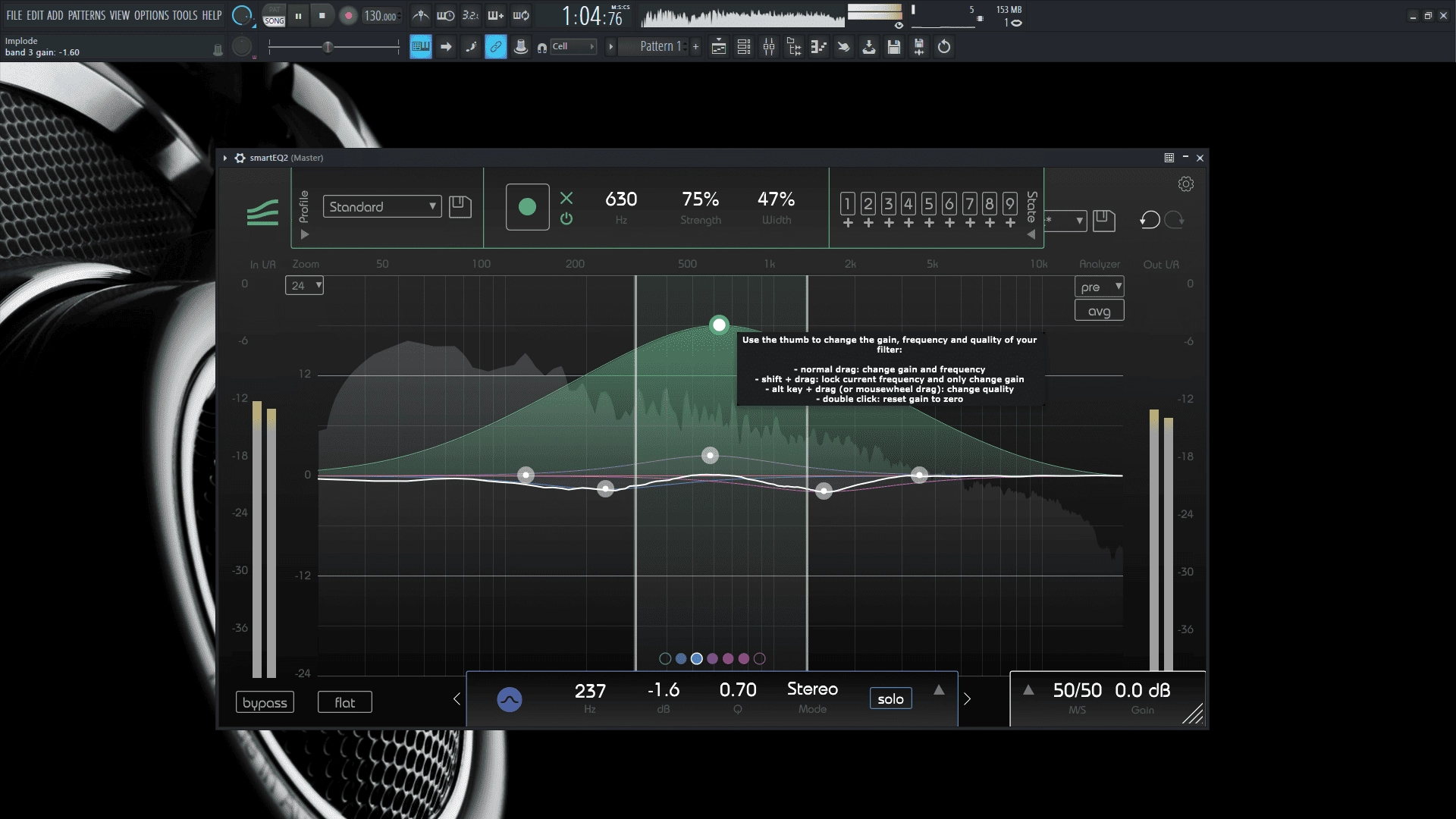
Task: Click the avg analyzer button
Action: coord(1099,310)
